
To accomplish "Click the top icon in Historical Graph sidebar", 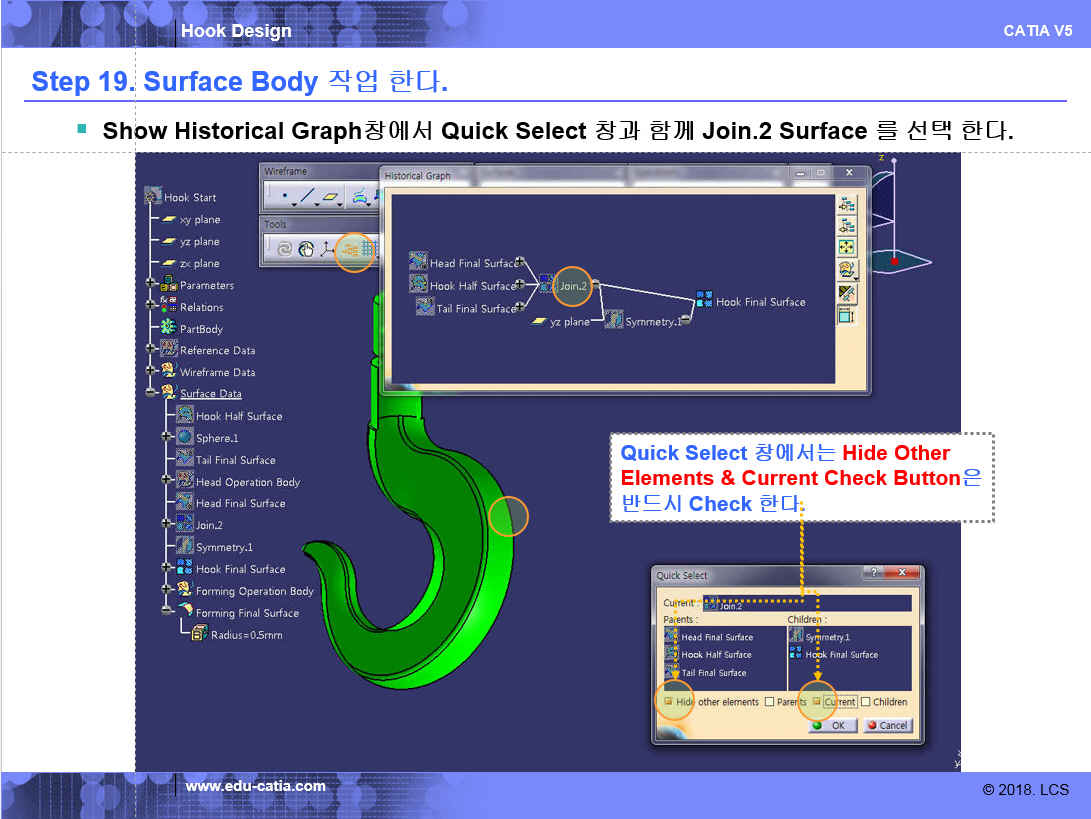I will 847,204.
